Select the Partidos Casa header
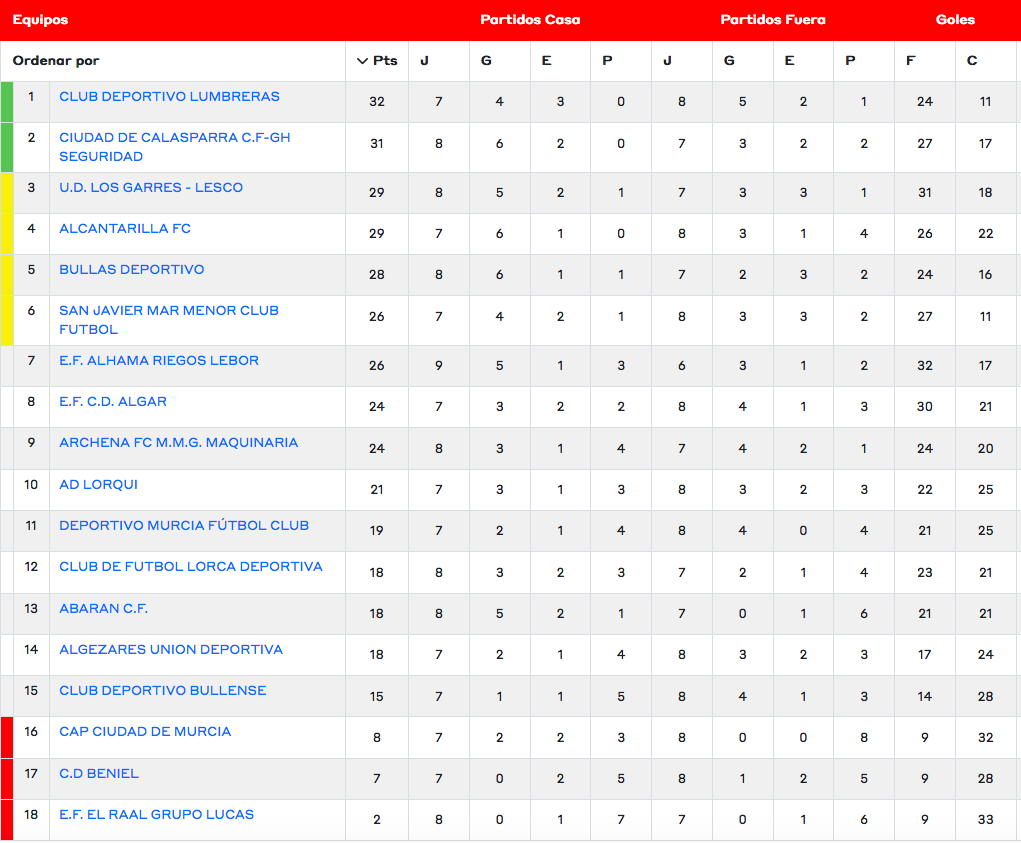The image size is (1021, 843). click(x=530, y=20)
